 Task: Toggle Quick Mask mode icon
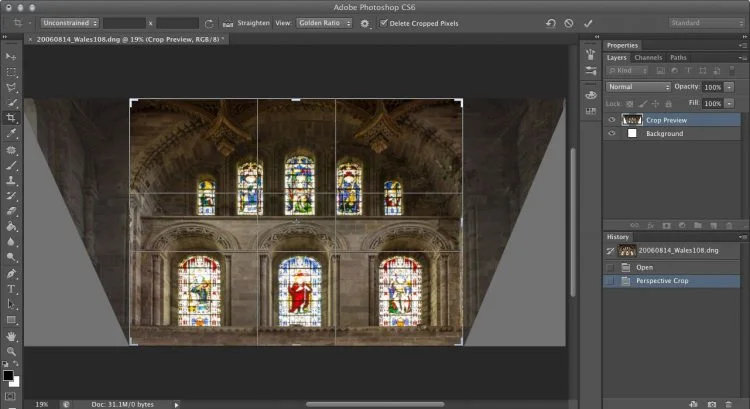pyautogui.click(x=11, y=397)
